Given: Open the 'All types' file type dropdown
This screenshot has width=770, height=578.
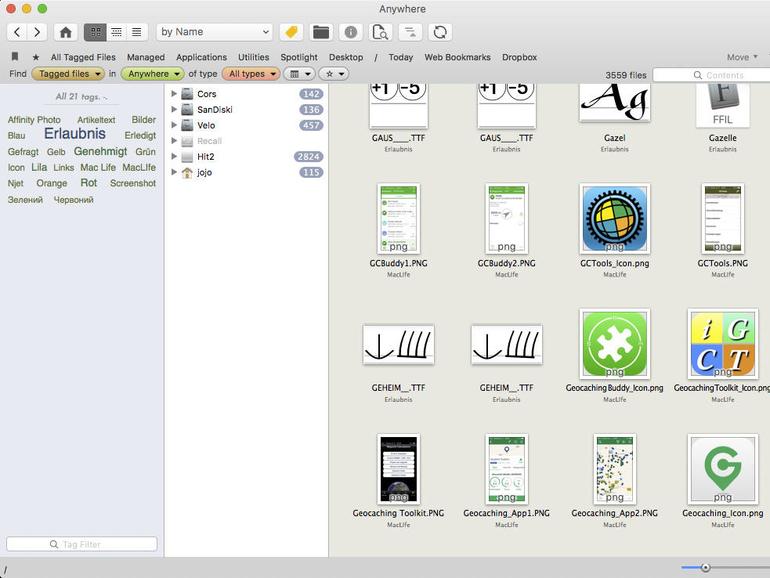Looking at the screenshot, I should (x=251, y=74).
